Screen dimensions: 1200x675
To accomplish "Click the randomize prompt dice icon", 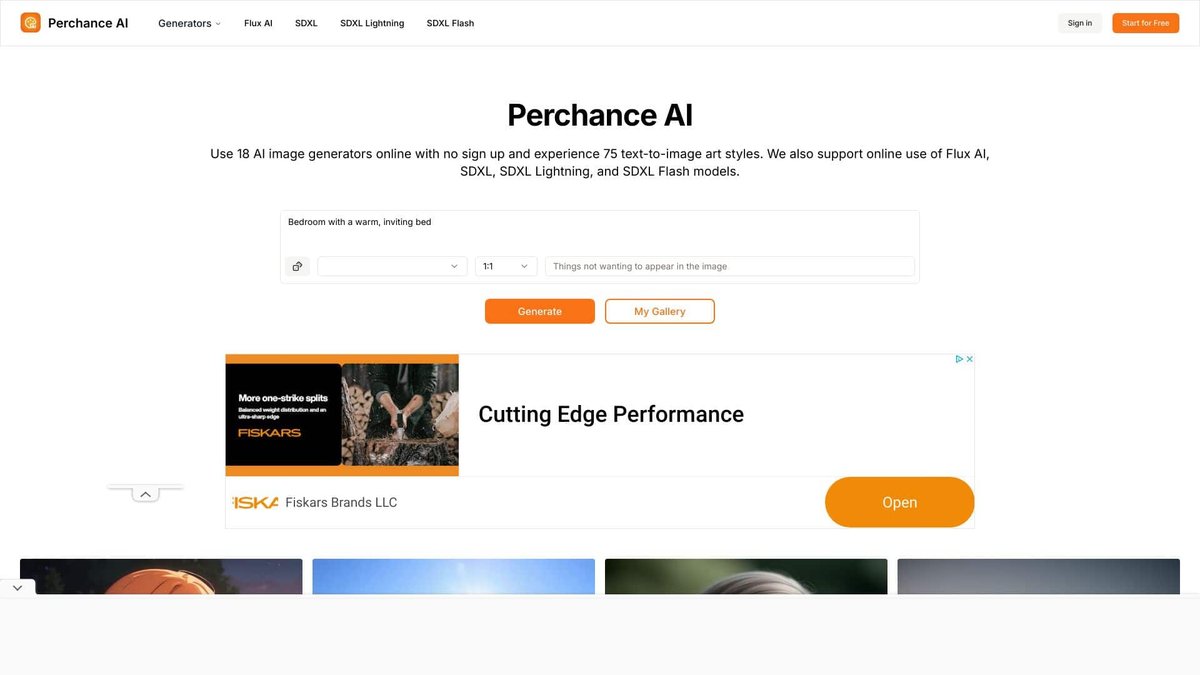I will (x=296, y=265).
